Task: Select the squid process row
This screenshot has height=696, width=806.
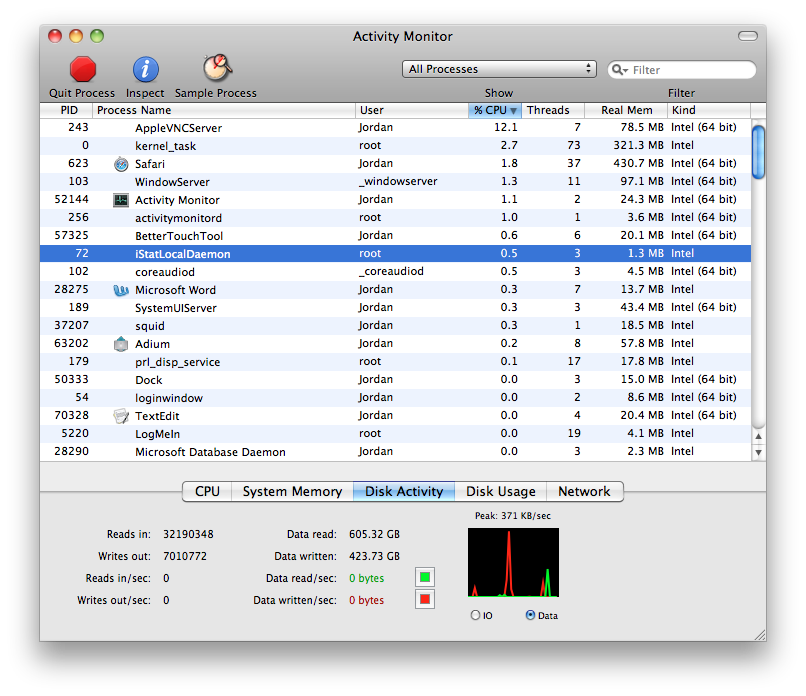Action: [x=395, y=325]
